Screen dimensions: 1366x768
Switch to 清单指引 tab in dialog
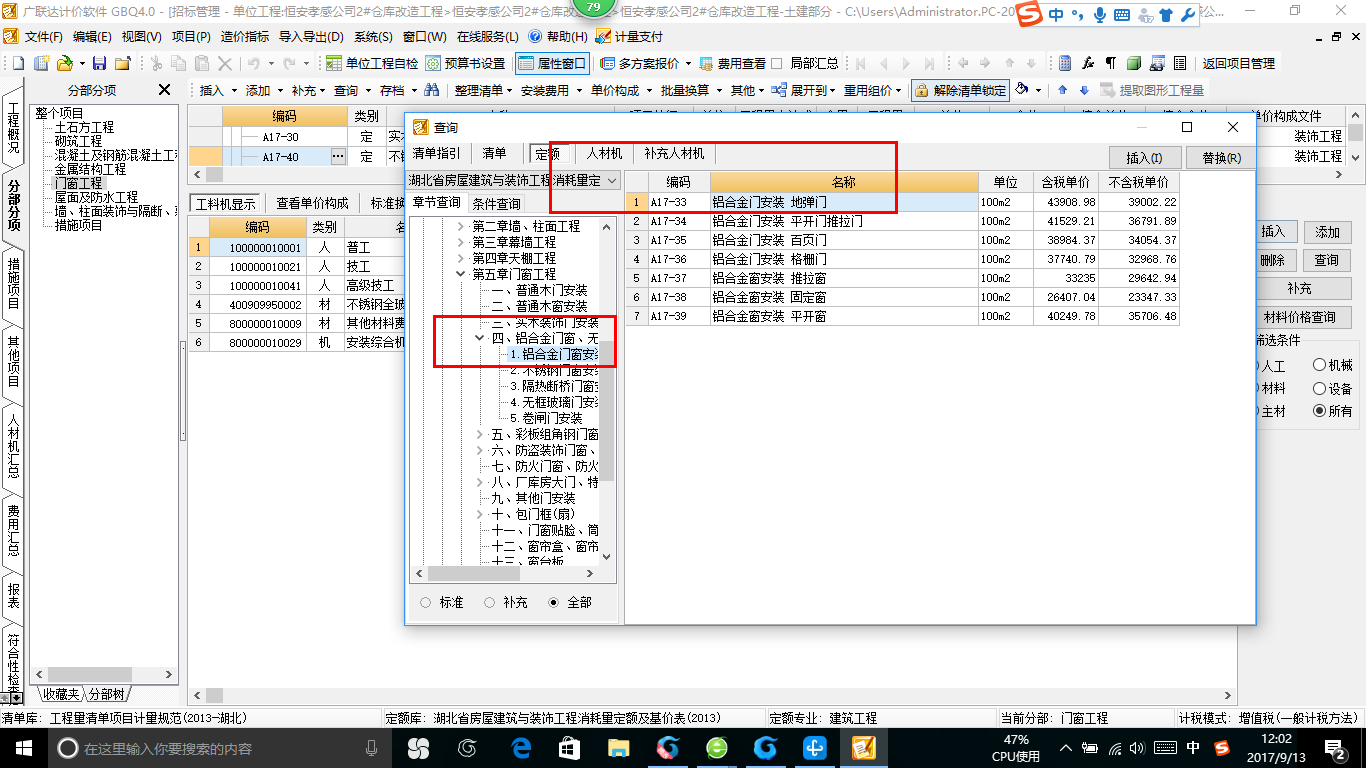[x=437, y=154]
